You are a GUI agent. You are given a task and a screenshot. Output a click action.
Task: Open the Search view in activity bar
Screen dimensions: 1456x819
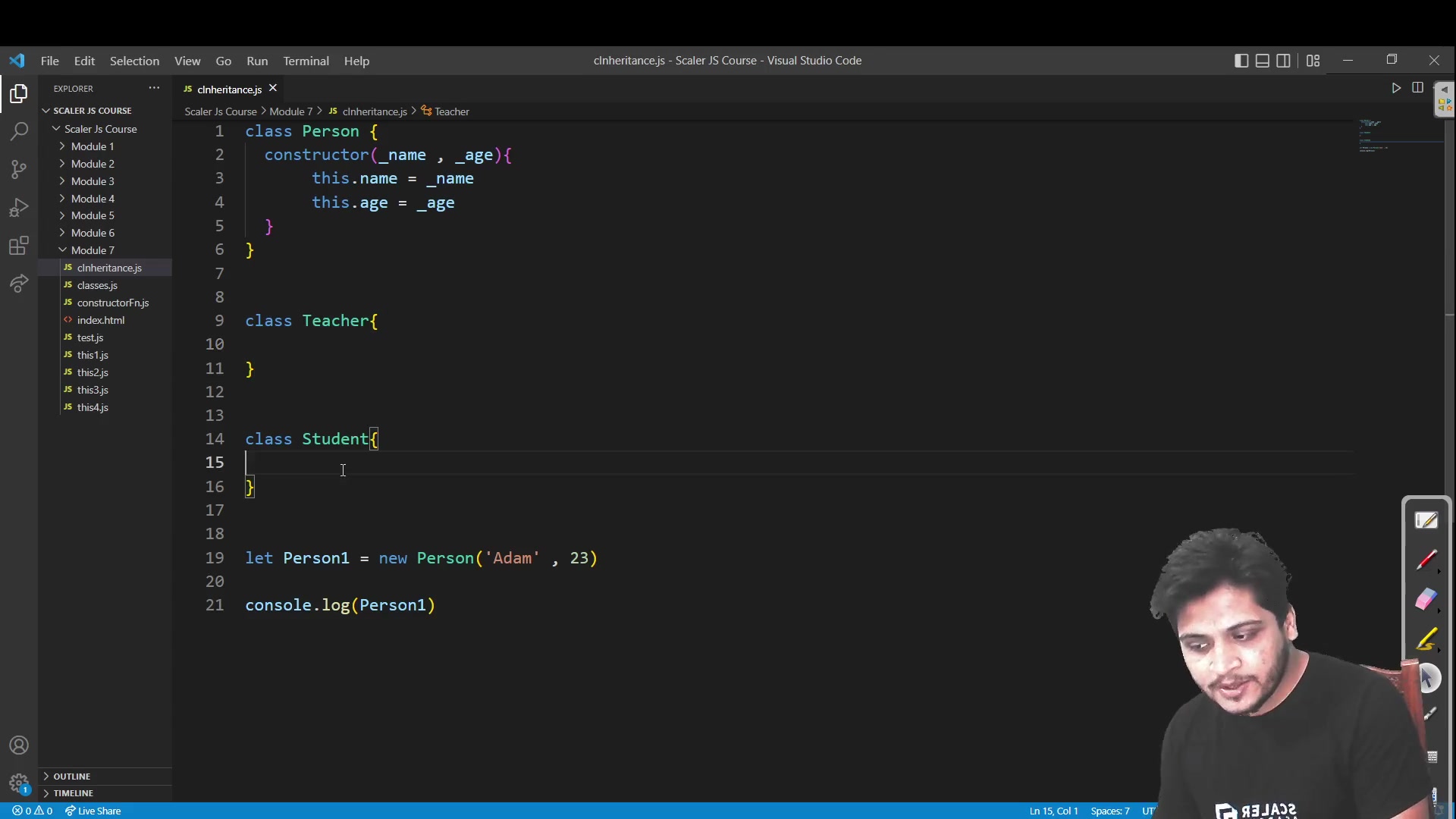(19, 131)
